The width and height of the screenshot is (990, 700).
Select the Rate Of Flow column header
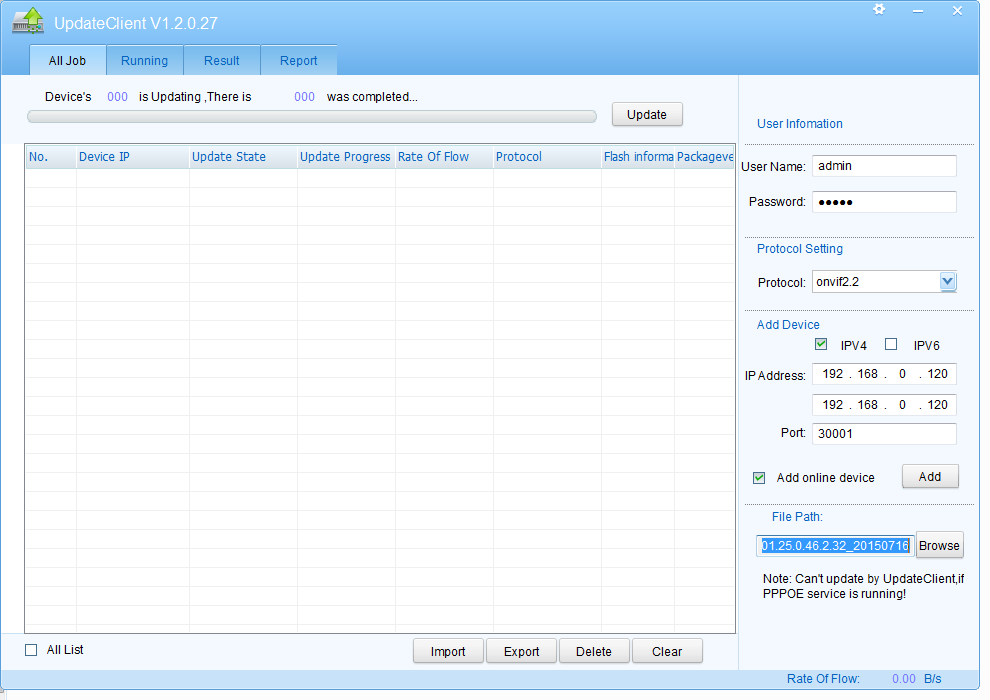coord(444,157)
